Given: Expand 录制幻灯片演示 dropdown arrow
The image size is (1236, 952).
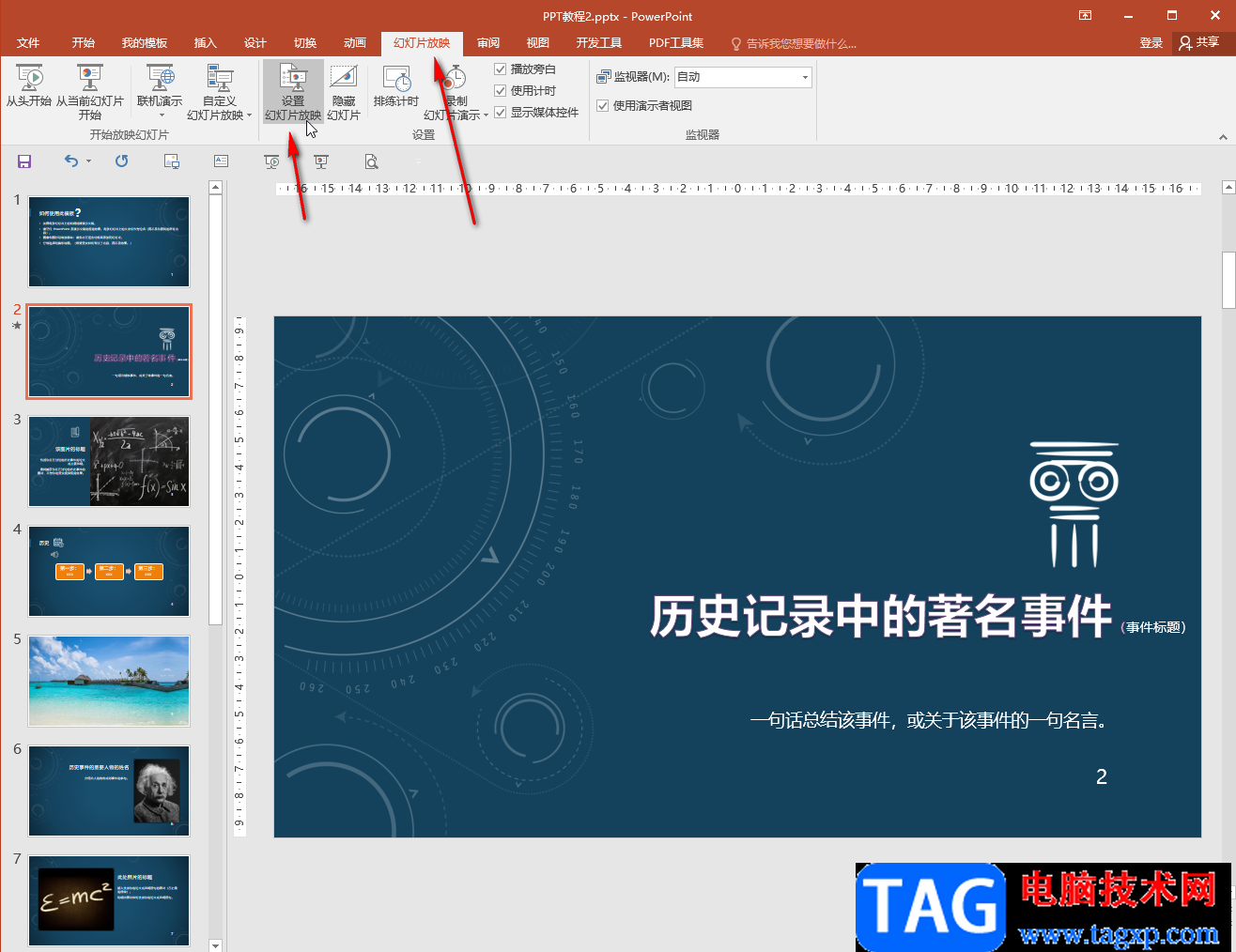Looking at the screenshot, I should click(486, 115).
